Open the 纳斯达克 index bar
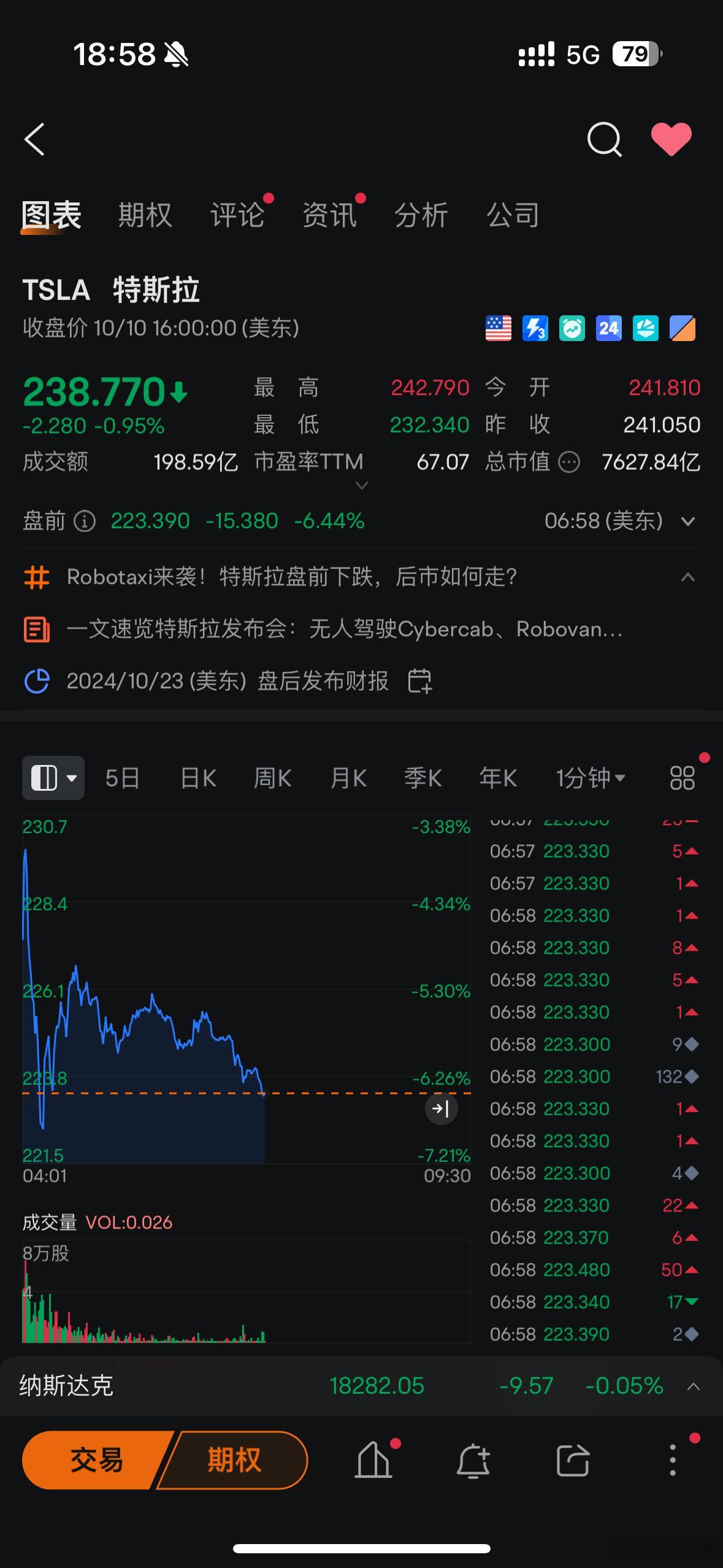This screenshot has height=1568, width=723. point(361,1386)
